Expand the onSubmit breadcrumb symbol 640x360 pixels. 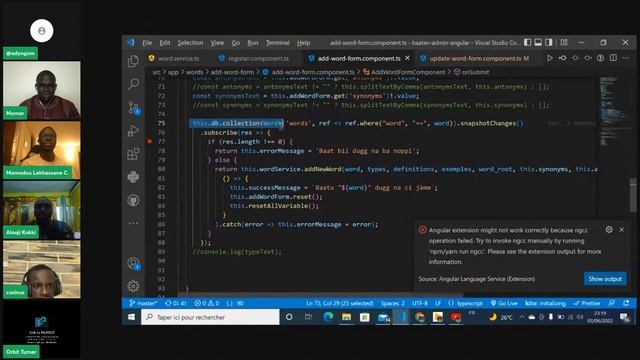[x=475, y=72]
